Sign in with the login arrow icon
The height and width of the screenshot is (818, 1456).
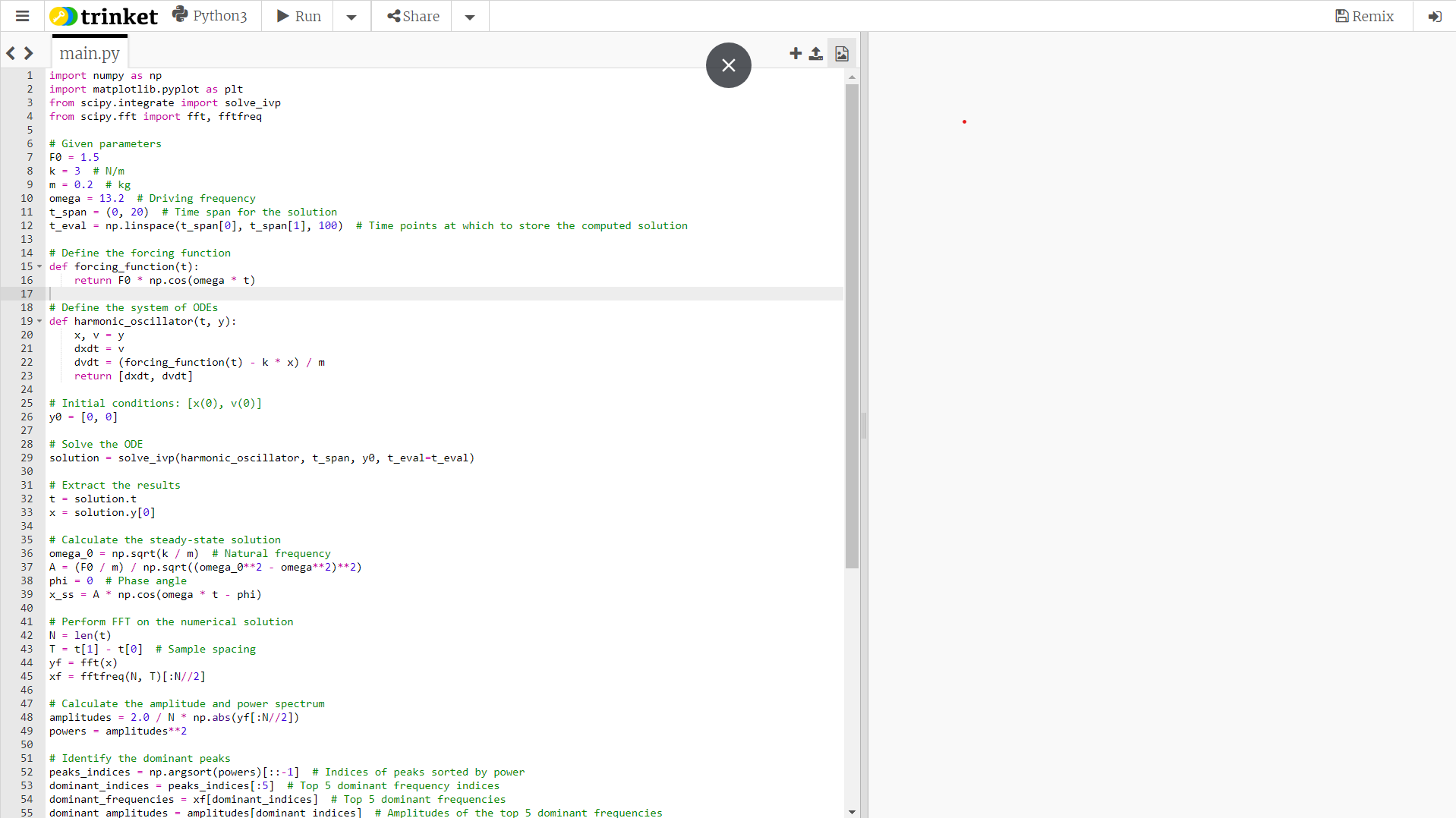(x=1435, y=16)
